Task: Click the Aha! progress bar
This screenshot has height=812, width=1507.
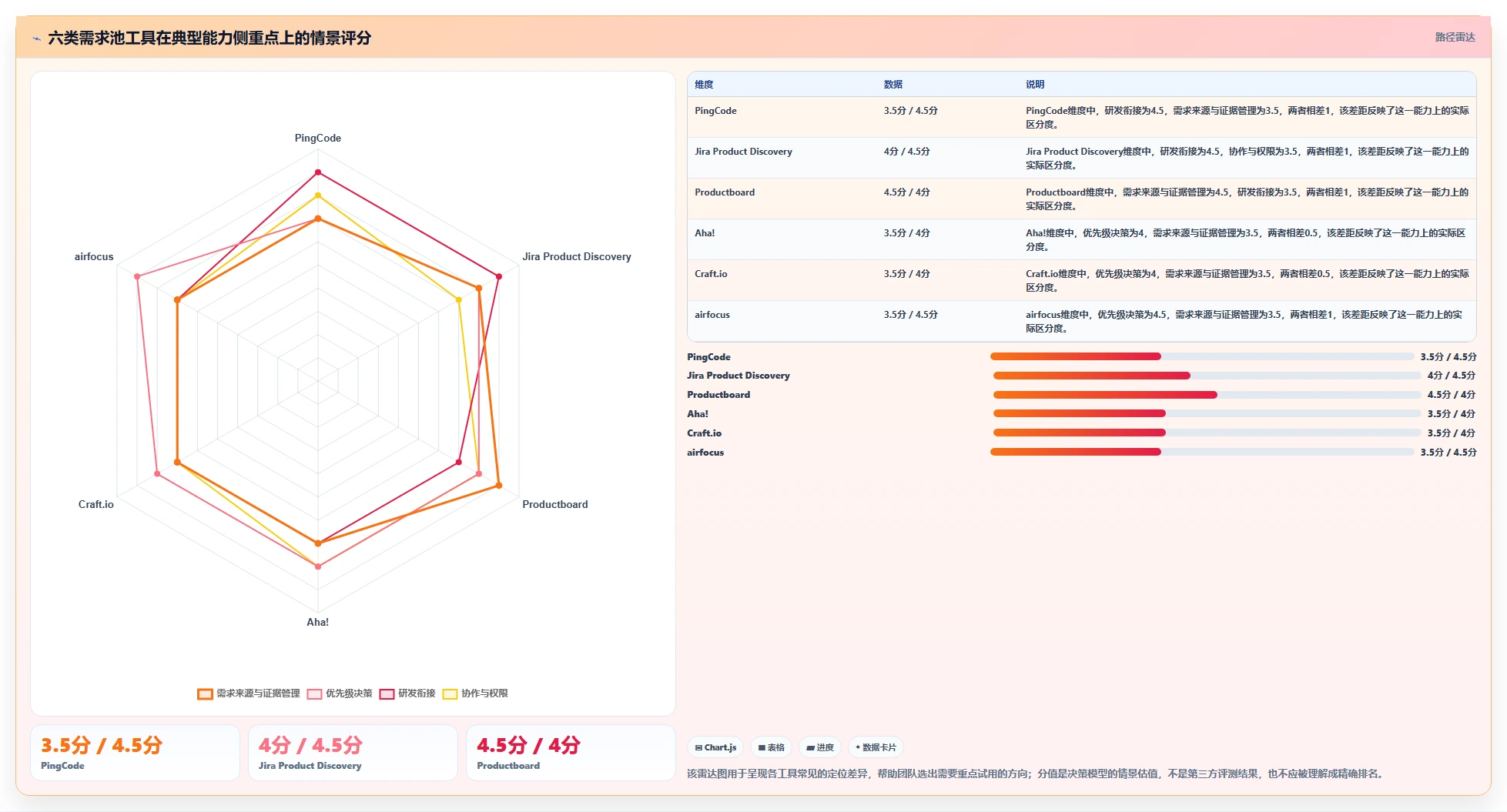Action: coord(1207,413)
